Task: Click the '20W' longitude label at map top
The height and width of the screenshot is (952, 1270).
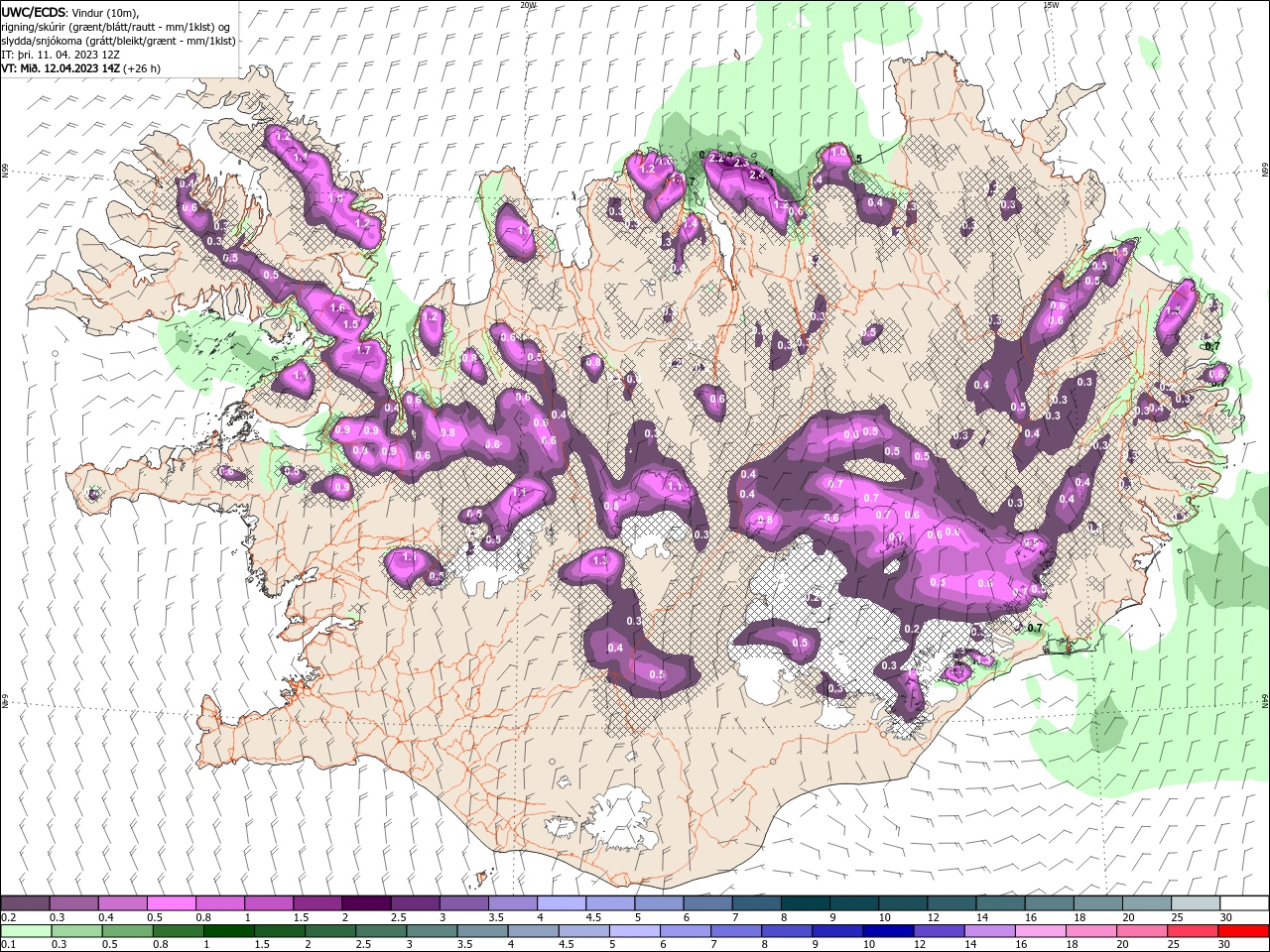Action: [528, 4]
